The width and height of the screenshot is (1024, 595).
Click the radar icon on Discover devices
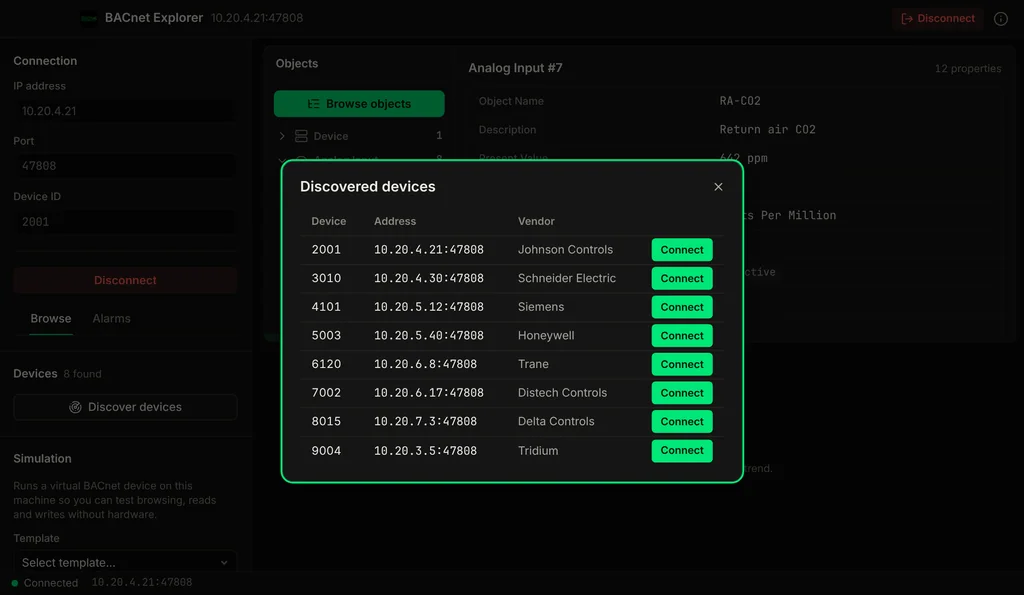point(75,407)
